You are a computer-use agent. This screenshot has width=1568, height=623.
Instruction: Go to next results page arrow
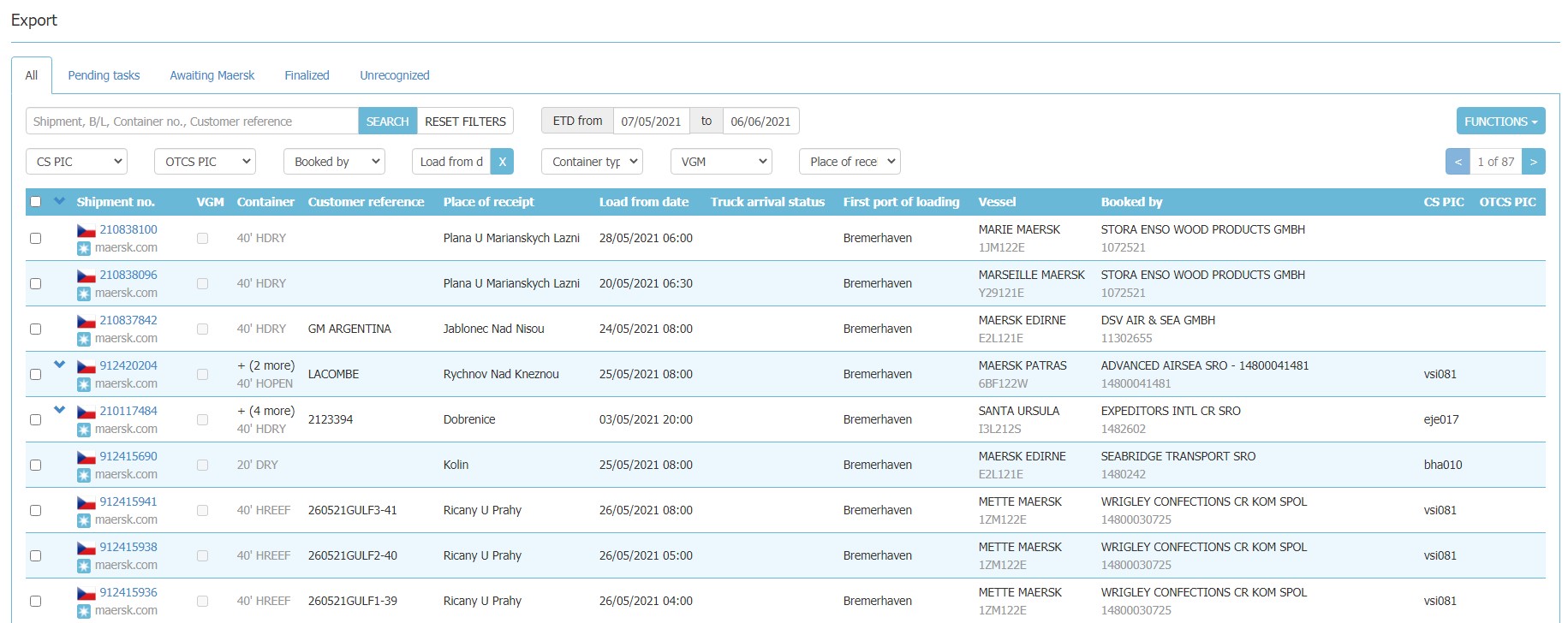1534,162
